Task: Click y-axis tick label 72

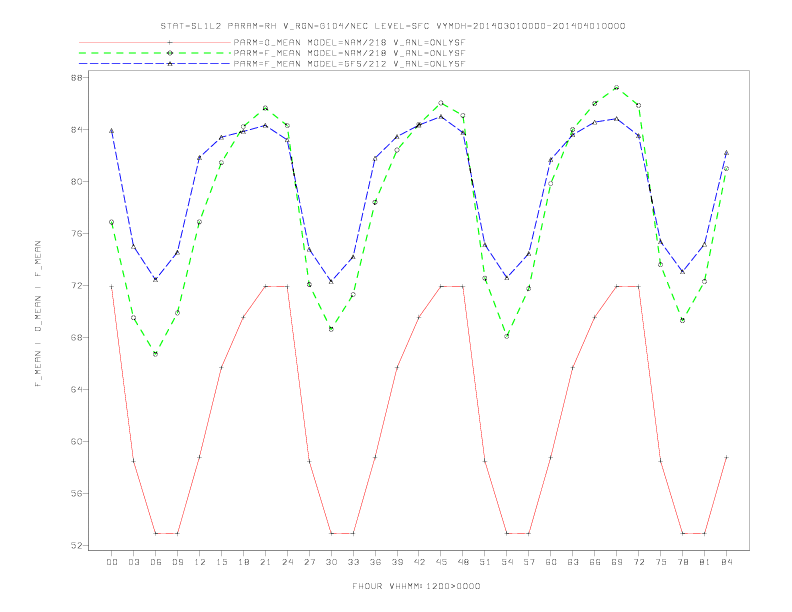Action: 77,285
